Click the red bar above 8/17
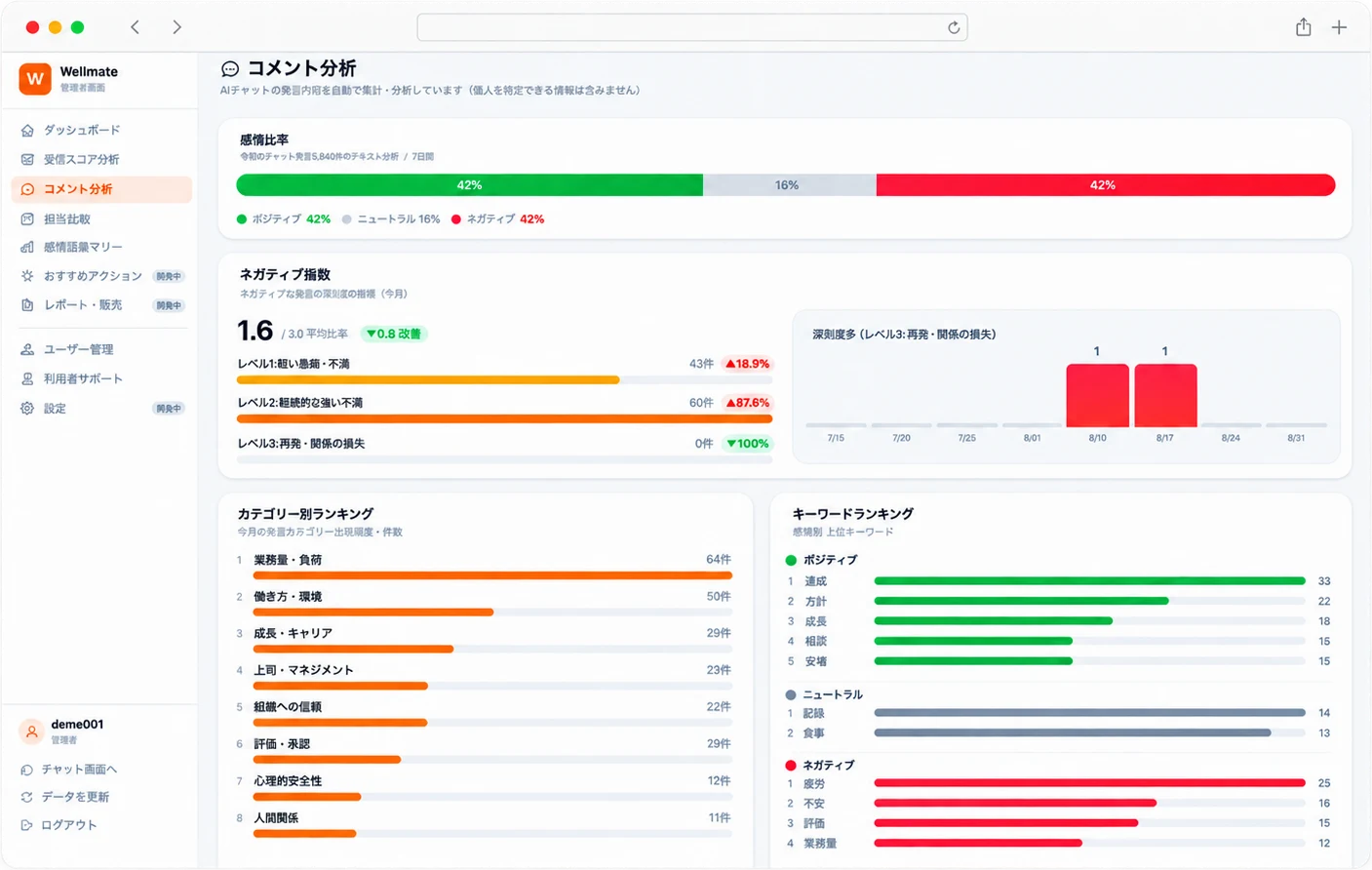The image size is (1372, 870). [1165, 395]
